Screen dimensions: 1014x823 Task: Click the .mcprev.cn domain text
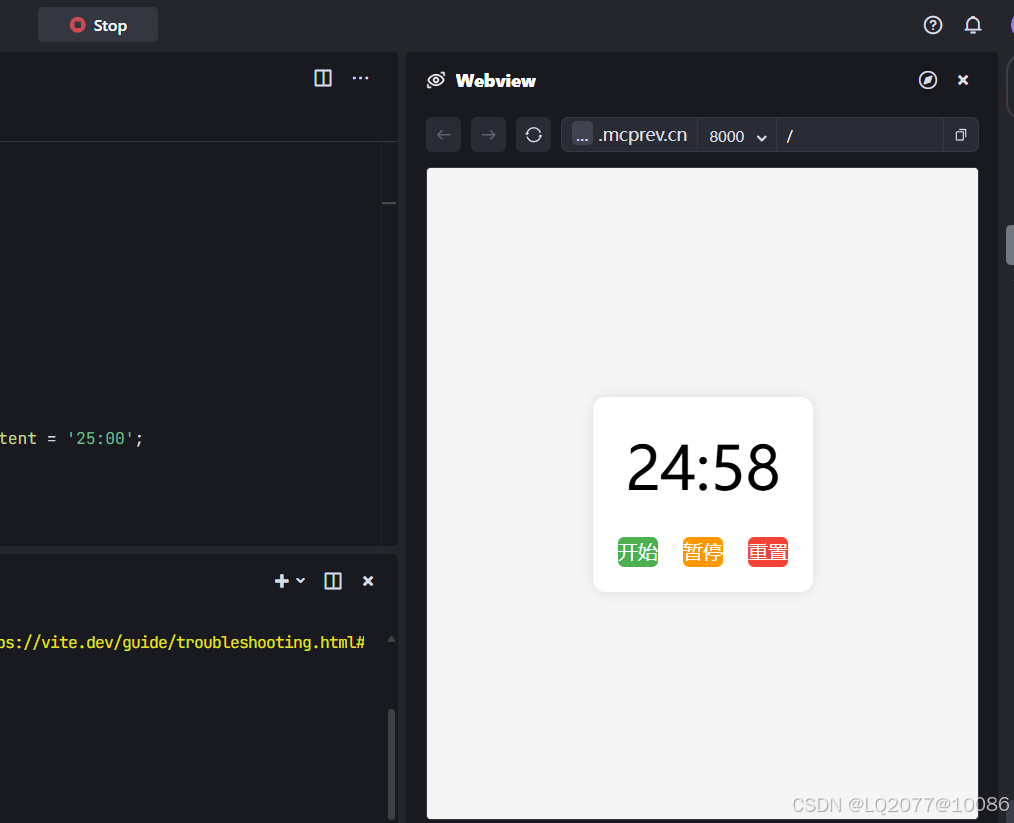pyautogui.click(x=642, y=134)
